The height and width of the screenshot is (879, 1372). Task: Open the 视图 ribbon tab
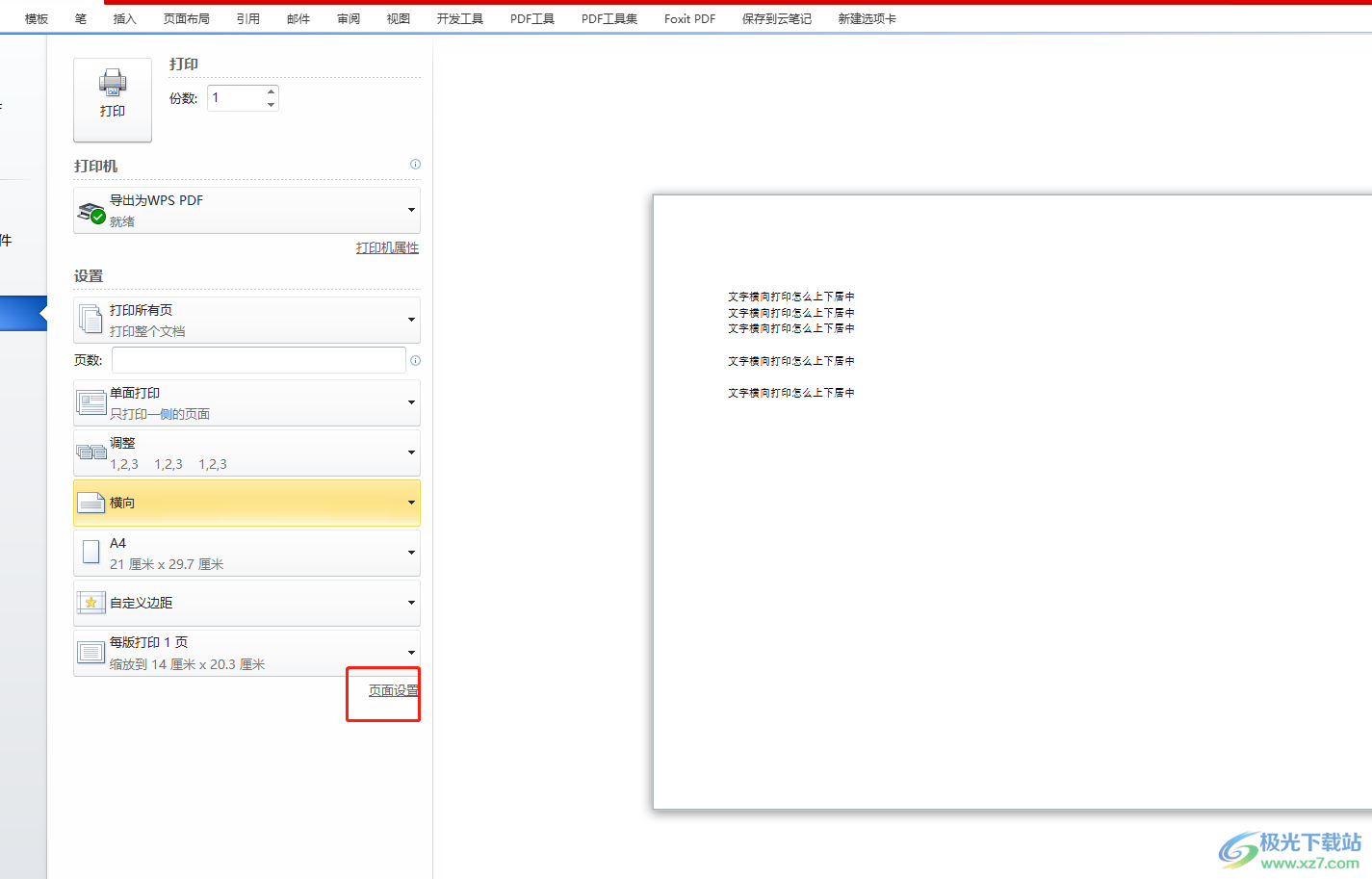[399, 19]
